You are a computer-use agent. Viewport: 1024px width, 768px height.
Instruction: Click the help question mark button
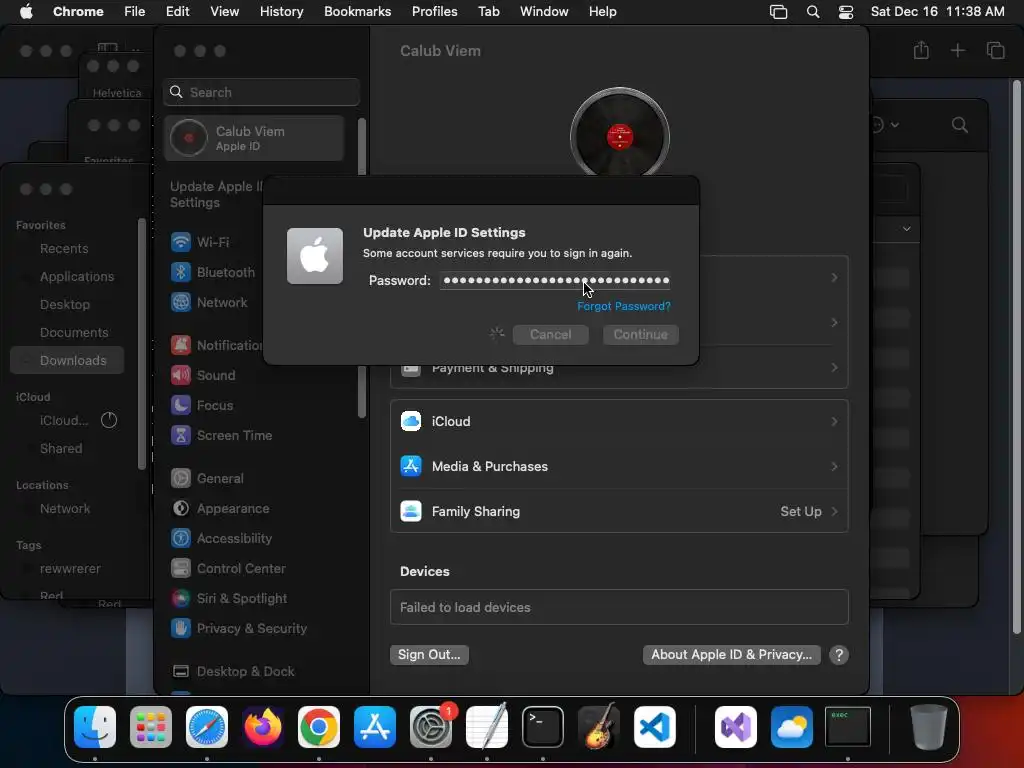point(839,655)
